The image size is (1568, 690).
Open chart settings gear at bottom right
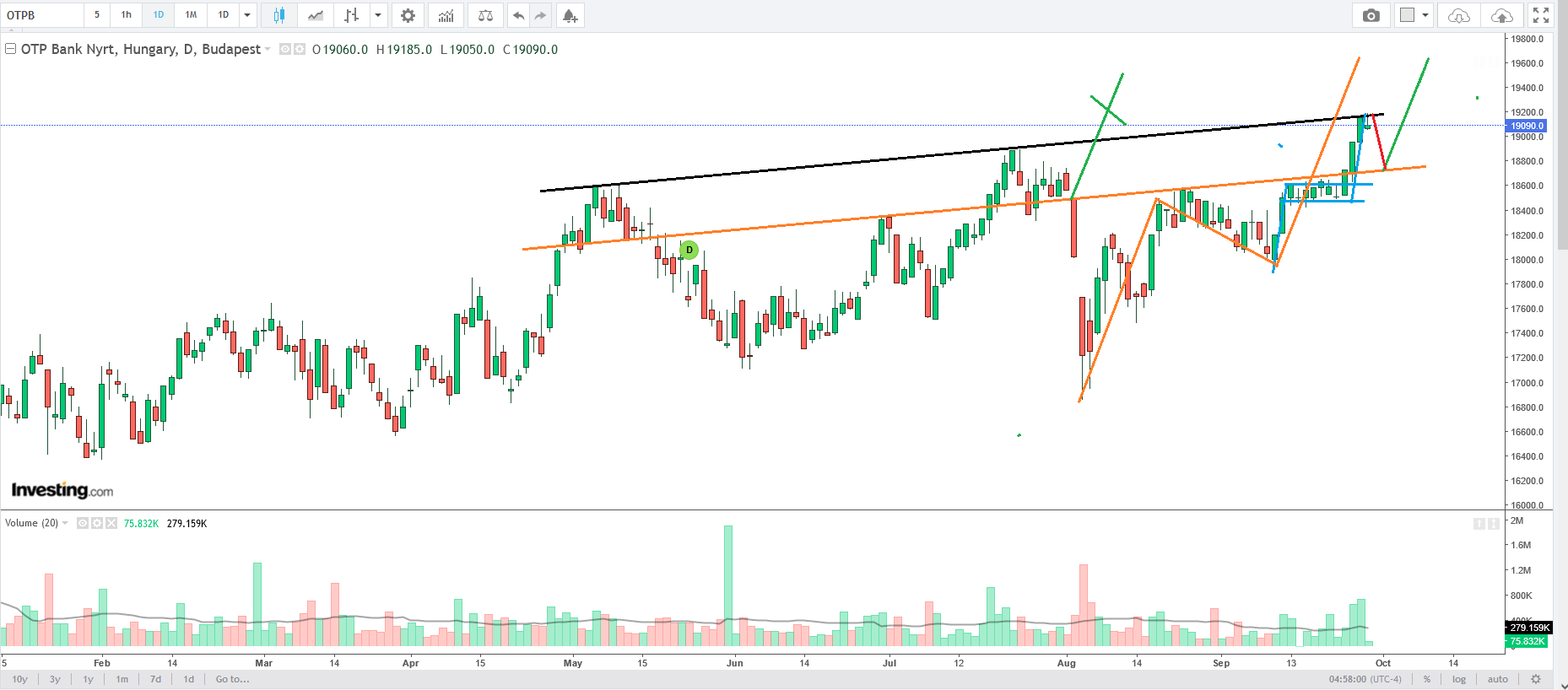pos(1536,679)
